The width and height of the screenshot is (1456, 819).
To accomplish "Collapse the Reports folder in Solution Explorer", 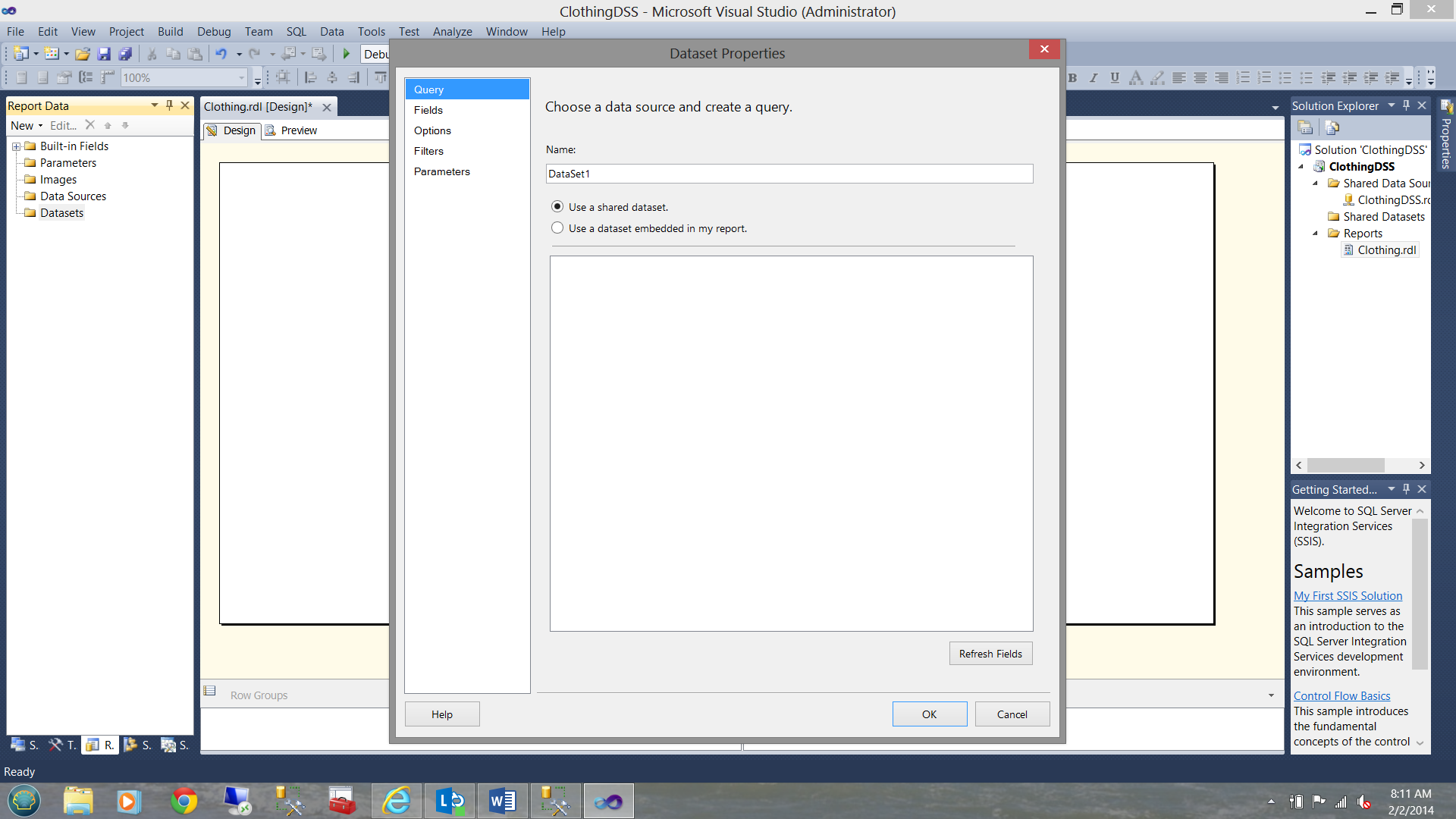I will click(x=1316, y=234).
